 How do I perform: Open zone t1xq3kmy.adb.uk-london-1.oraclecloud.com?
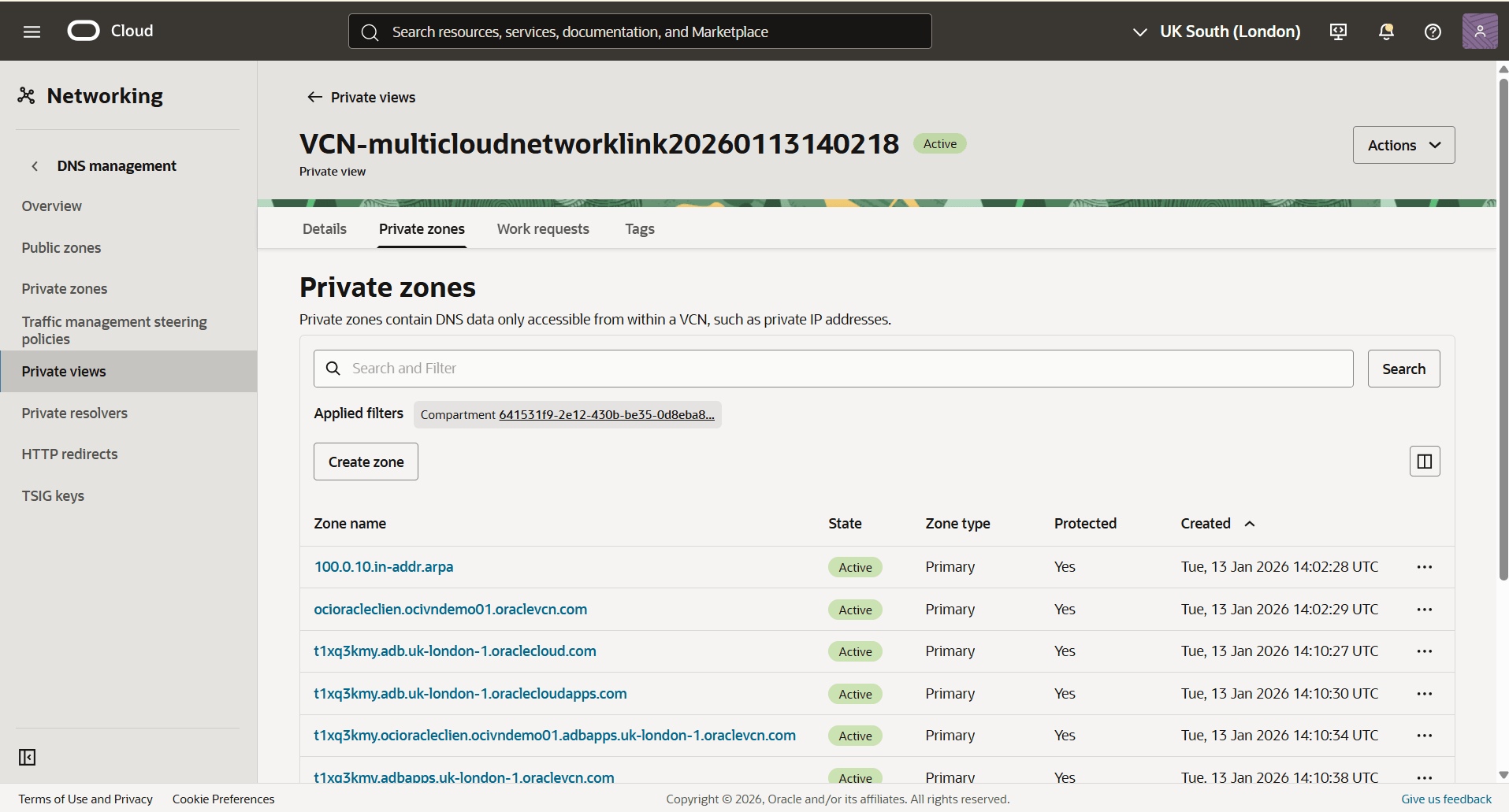click(455, 651)
